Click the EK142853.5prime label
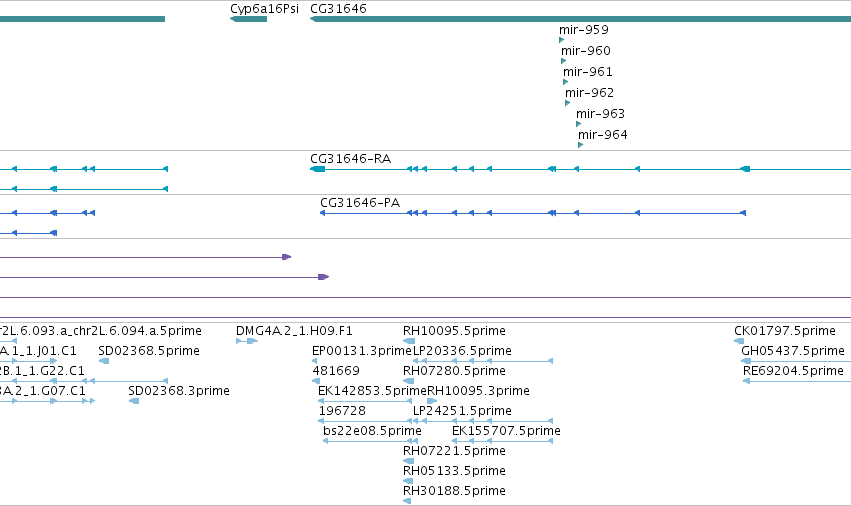The width and height of the screenshot is (851, 506). [372, 391]
